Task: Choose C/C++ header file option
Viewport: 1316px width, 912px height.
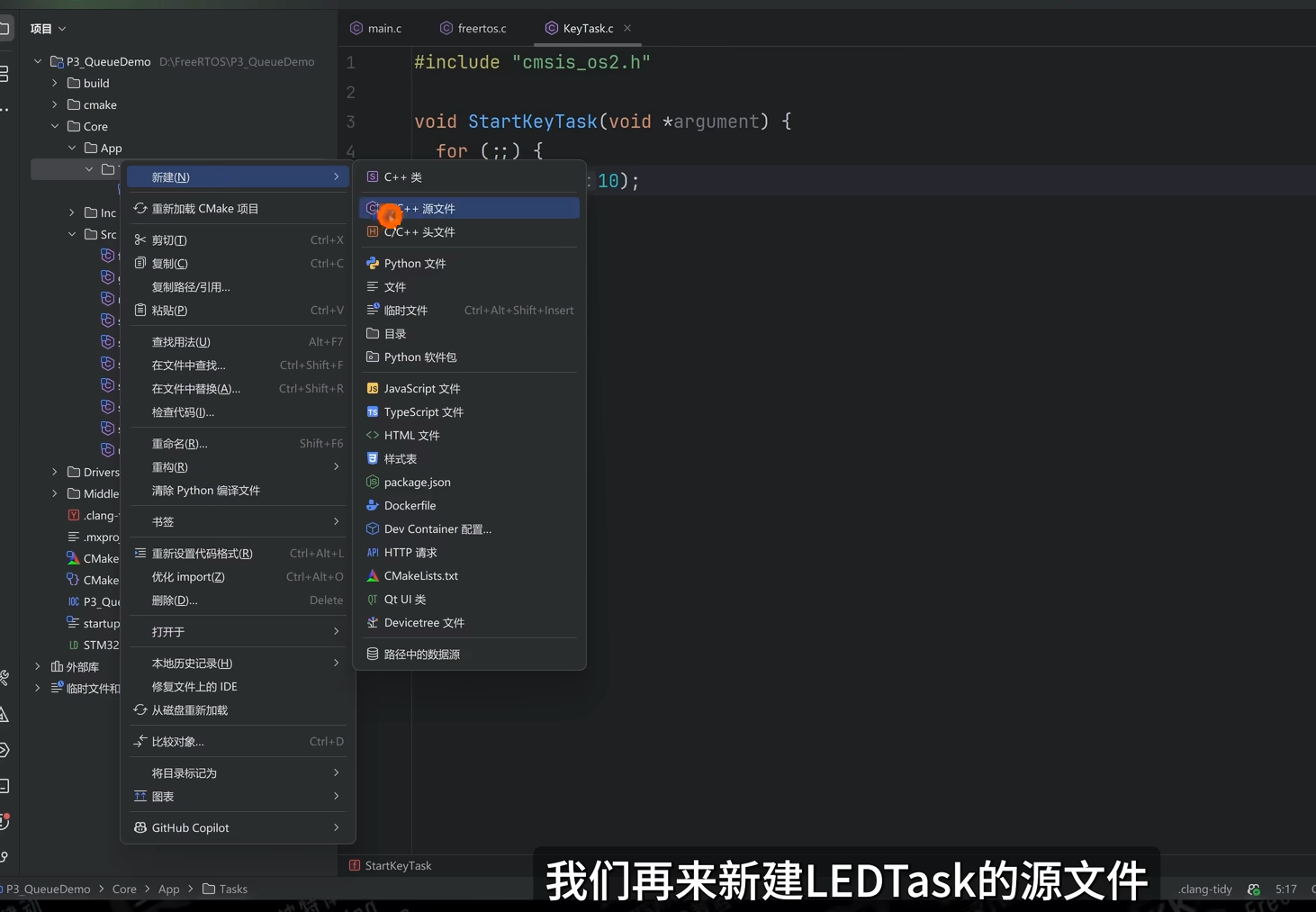Action: point(469,231)
